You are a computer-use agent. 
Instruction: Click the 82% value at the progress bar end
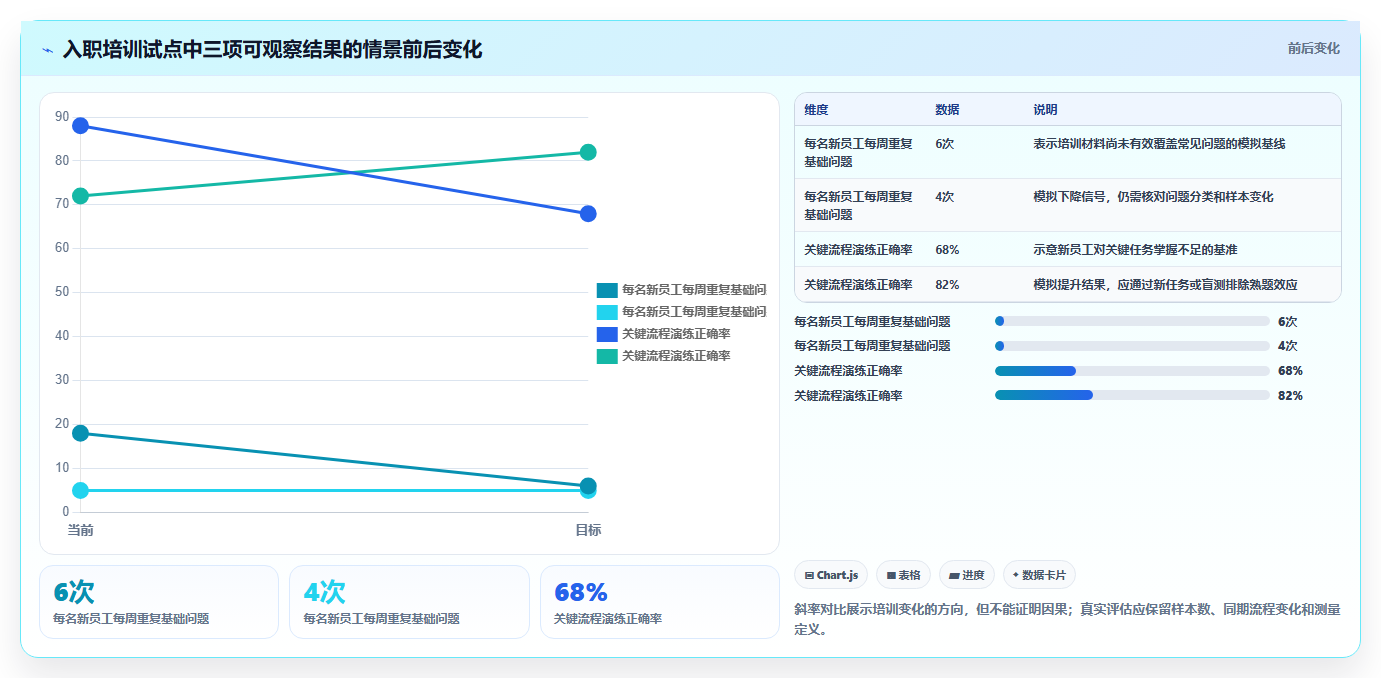(1290, 396)
